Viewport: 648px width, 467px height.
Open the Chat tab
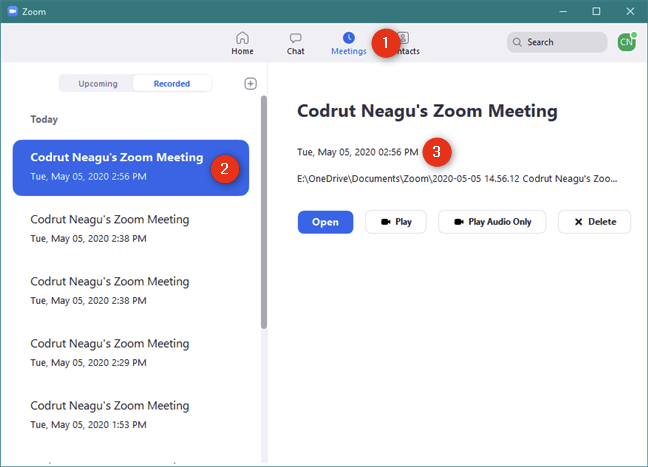(x=295, y=43)
